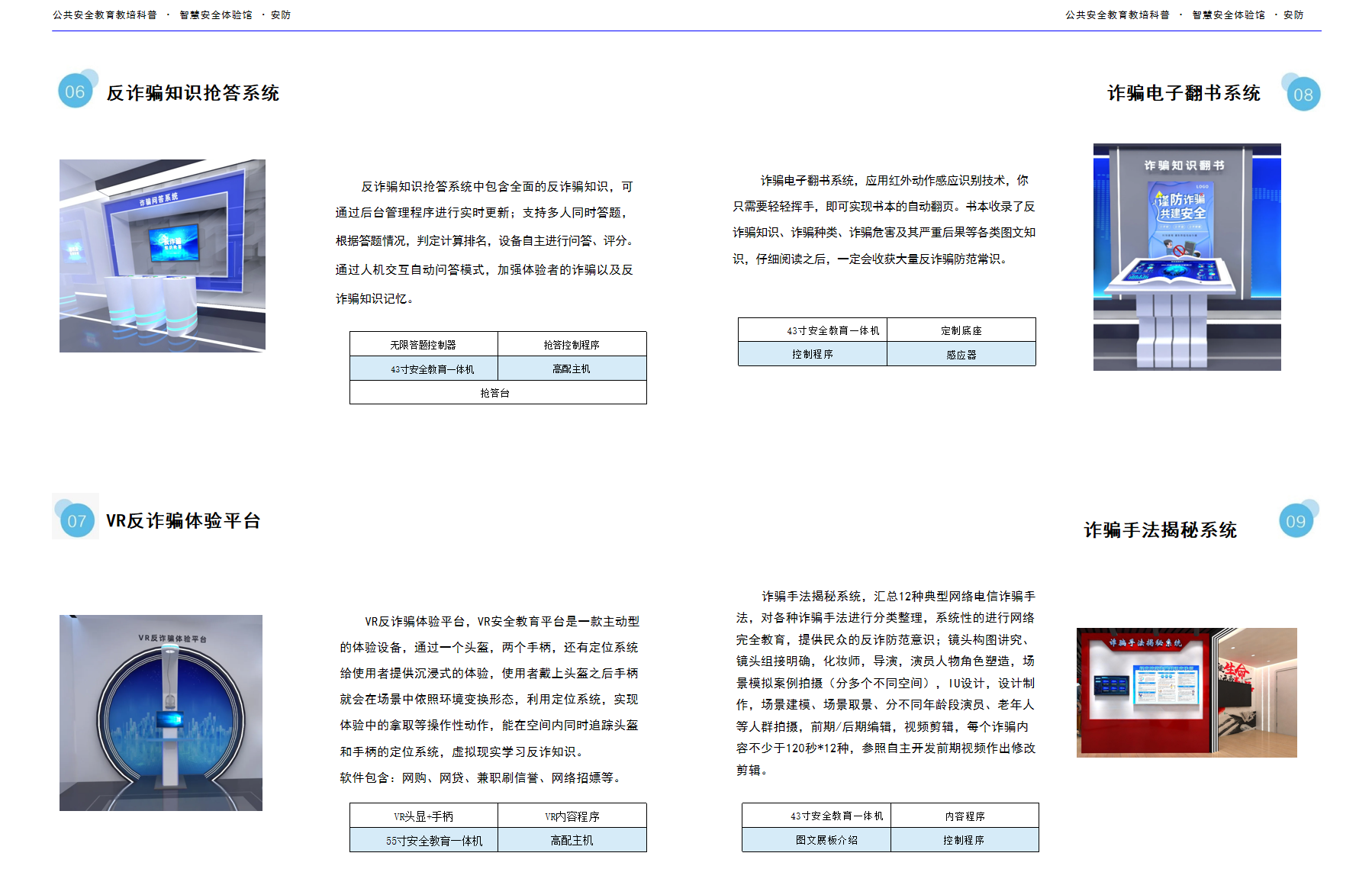Select the red 诈骗手法揭秘系统 wall image
This screenshot has width=1372, height=869.
1187,692
